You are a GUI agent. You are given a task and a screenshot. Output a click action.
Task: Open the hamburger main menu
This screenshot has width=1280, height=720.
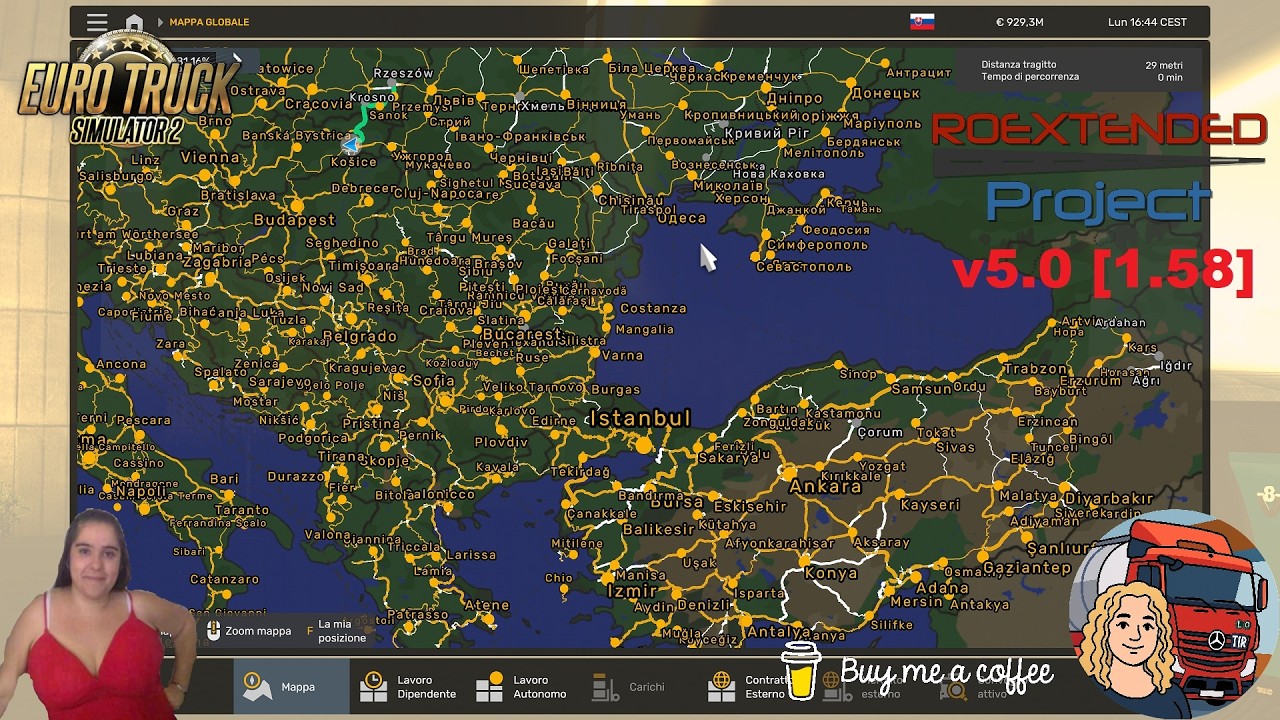click(x=97, y=22)
